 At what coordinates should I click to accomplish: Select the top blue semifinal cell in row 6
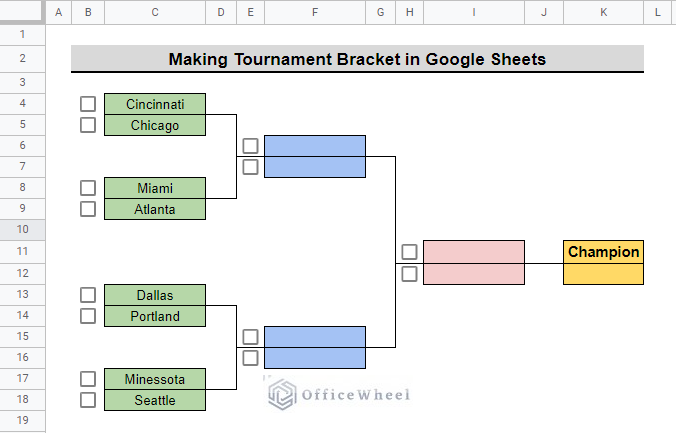click(x=315, y=146)
